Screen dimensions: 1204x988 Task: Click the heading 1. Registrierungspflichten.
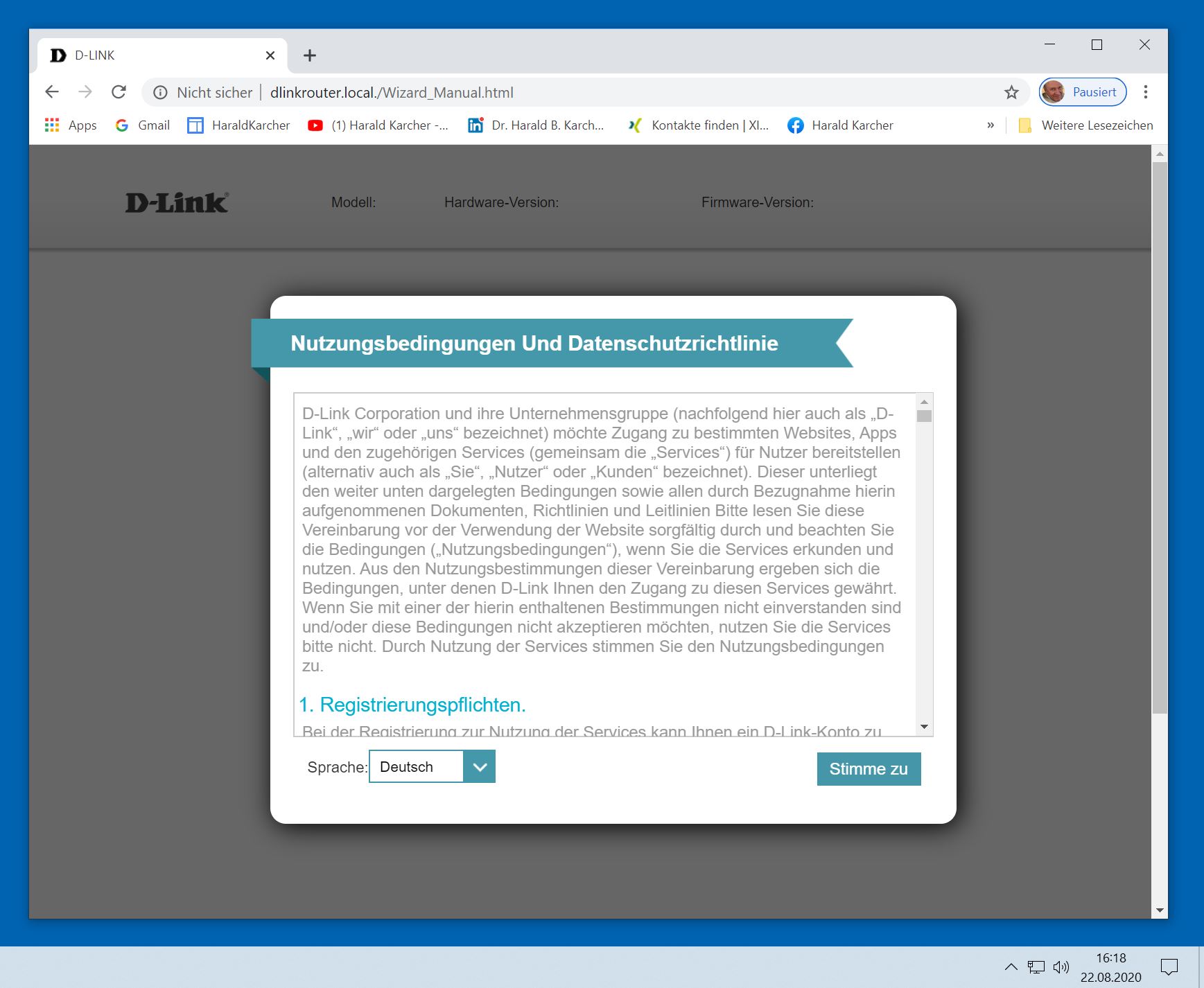click(x=412, y=705)
